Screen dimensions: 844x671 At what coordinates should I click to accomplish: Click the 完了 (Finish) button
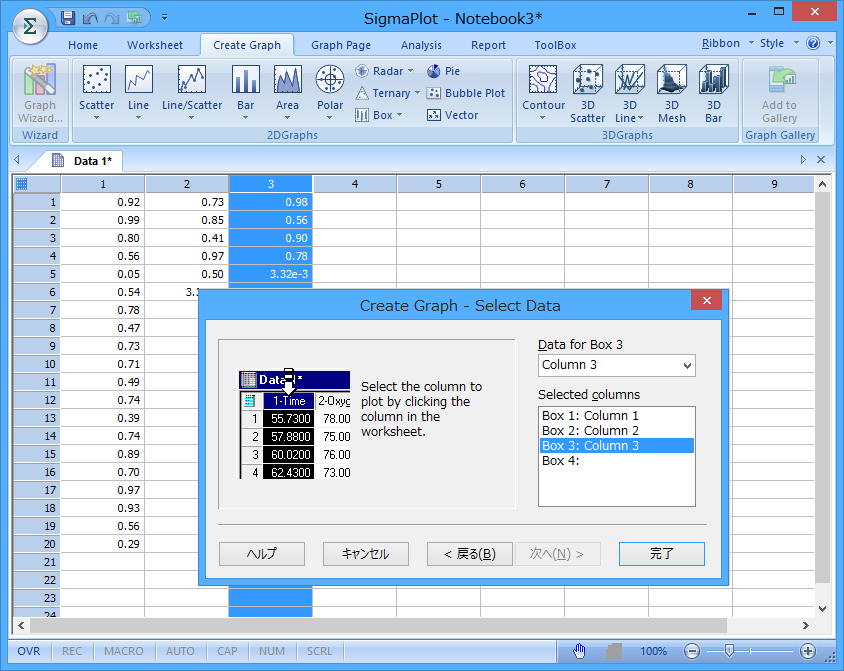662,554
